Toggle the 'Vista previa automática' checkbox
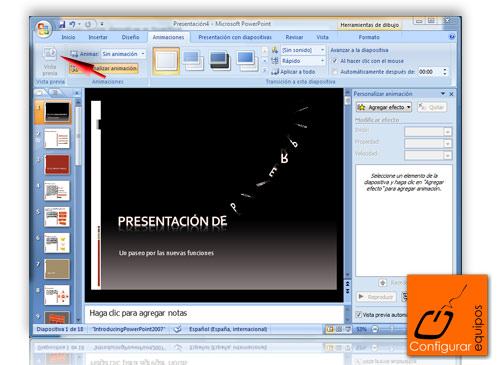Viewport: 500px width, 365px height. coord(359,314)
